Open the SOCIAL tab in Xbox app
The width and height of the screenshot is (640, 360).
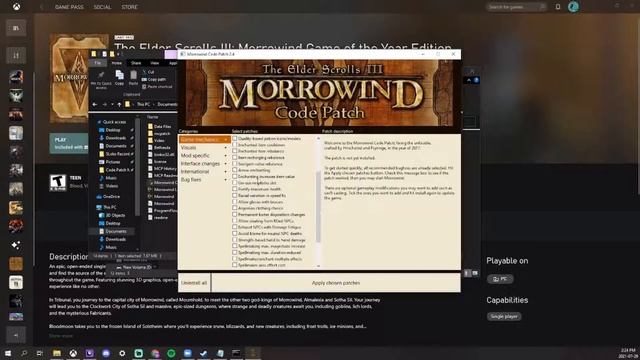pyautogui.click(x=102, y=7)
